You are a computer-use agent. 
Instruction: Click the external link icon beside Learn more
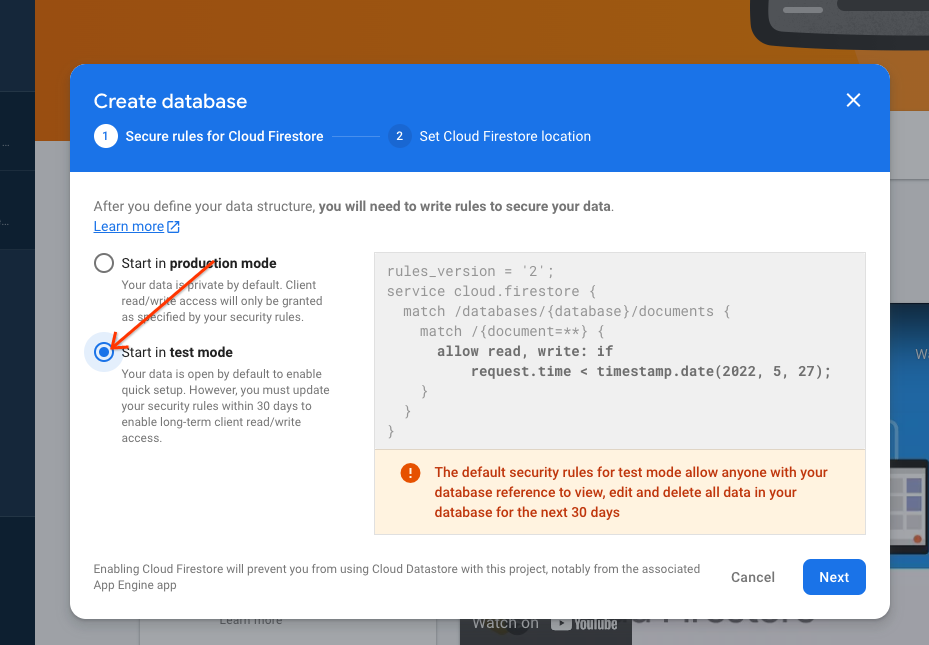174,227
